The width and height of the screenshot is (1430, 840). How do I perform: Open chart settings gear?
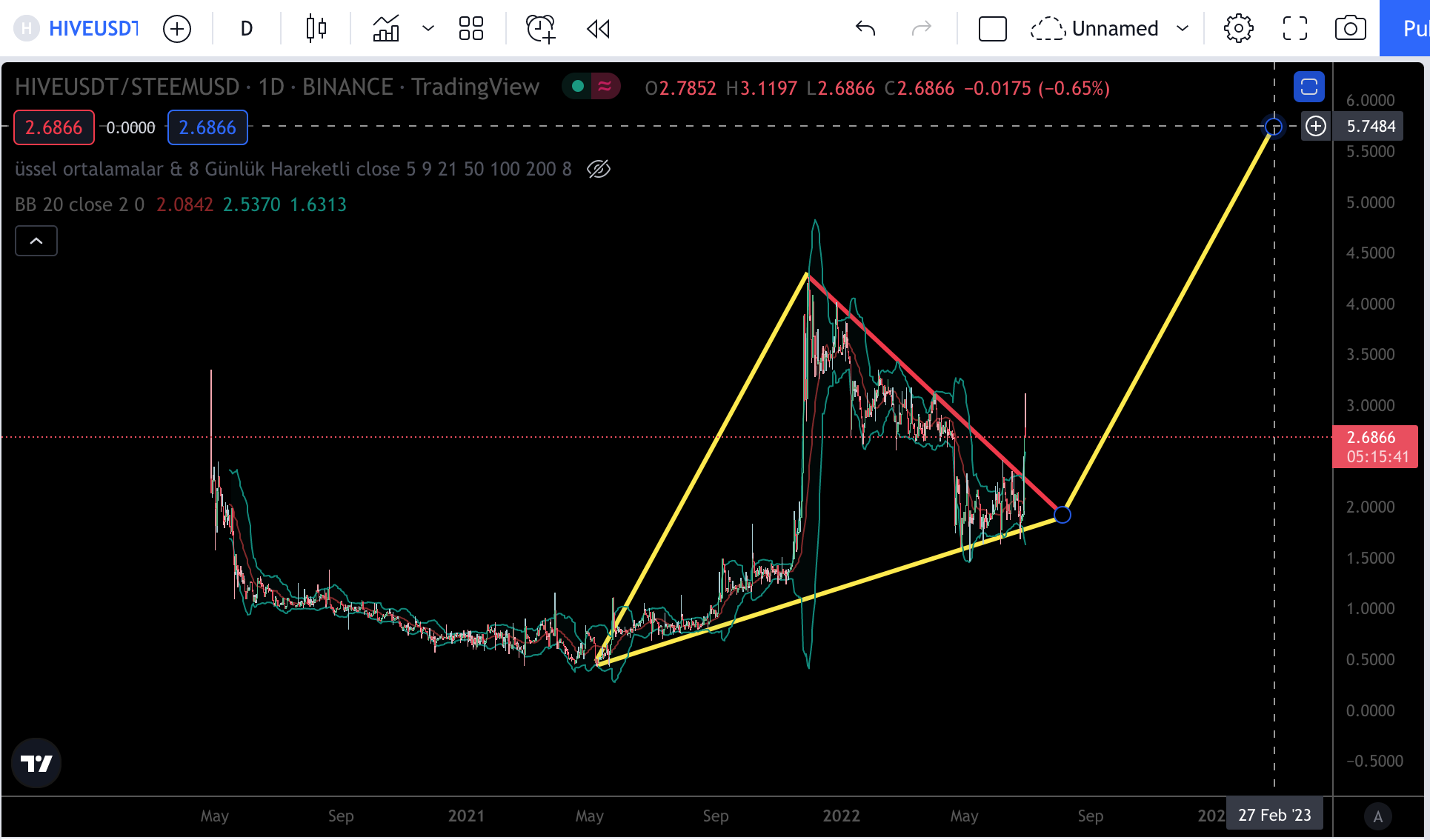pos(1239,29)
